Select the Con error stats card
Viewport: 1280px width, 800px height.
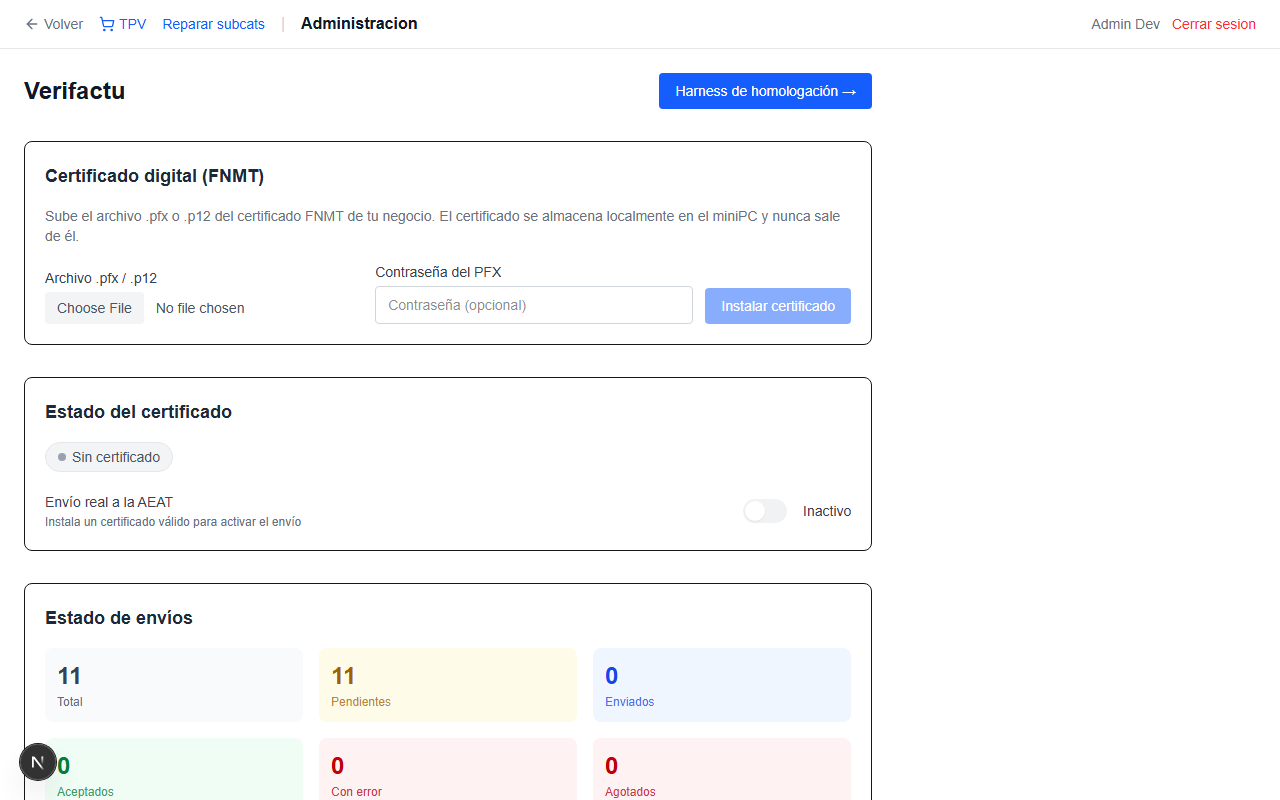448,770
